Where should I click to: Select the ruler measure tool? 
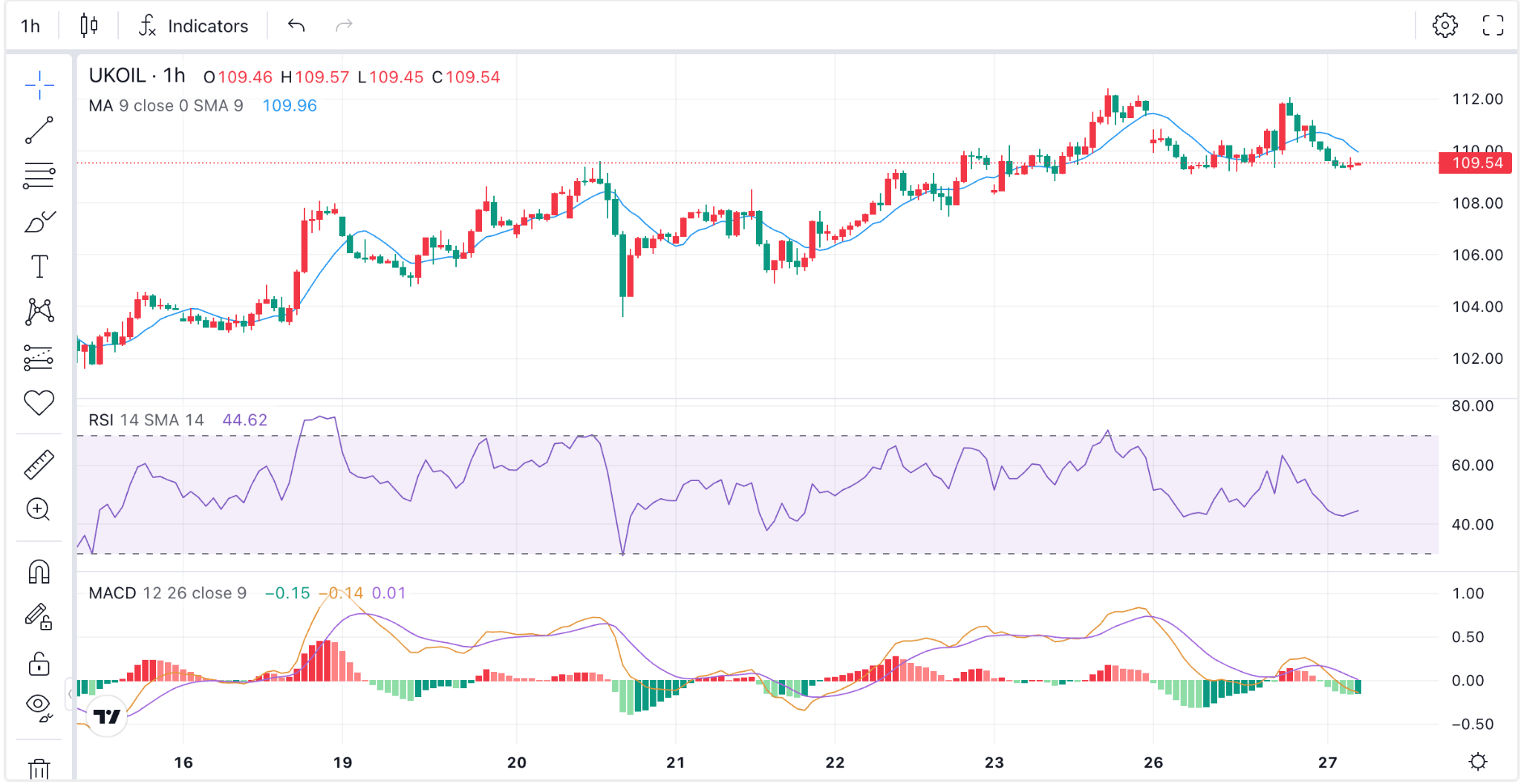[x=39, y=464]
